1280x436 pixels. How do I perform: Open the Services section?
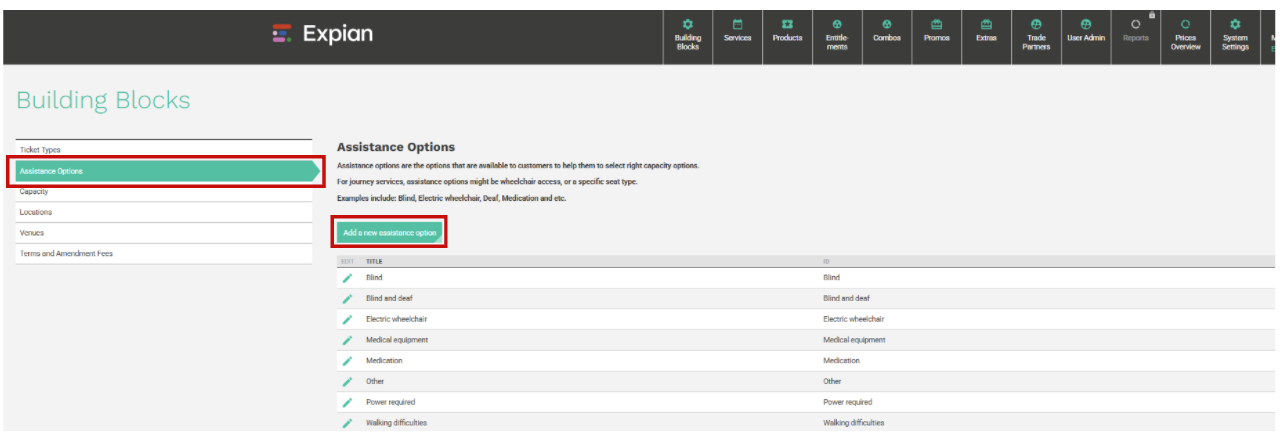point(737,37)
